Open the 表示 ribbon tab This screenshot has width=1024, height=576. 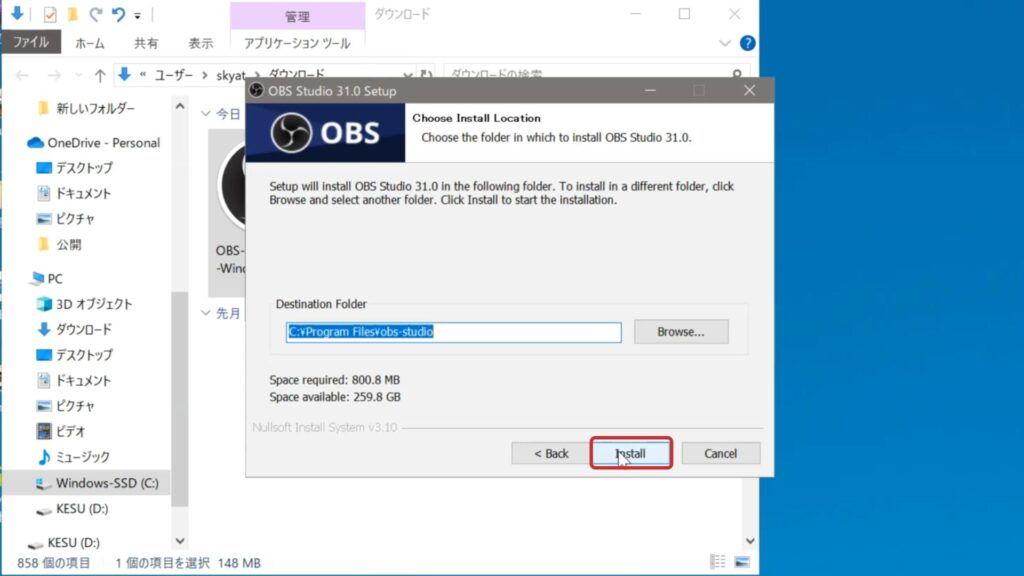(x=200, y=43)
